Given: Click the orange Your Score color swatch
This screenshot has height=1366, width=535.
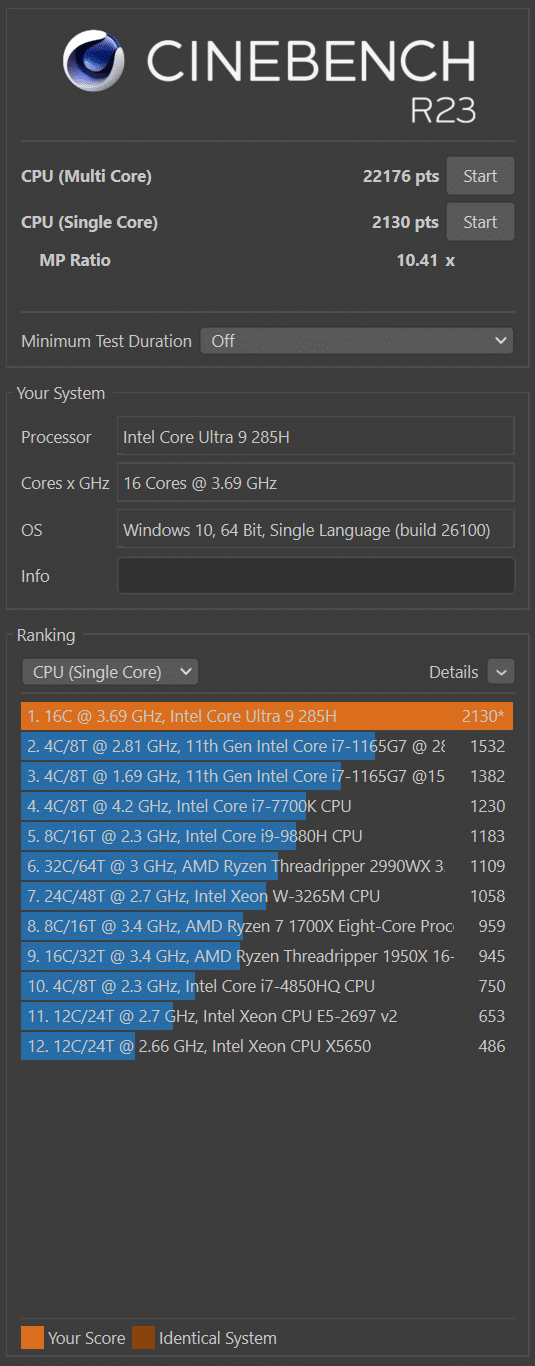Looking at the screenshot, I should coord(32,1338).
